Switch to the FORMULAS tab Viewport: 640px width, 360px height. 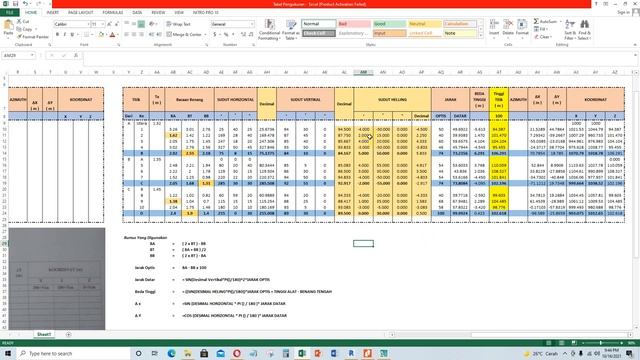click(113, 13)
